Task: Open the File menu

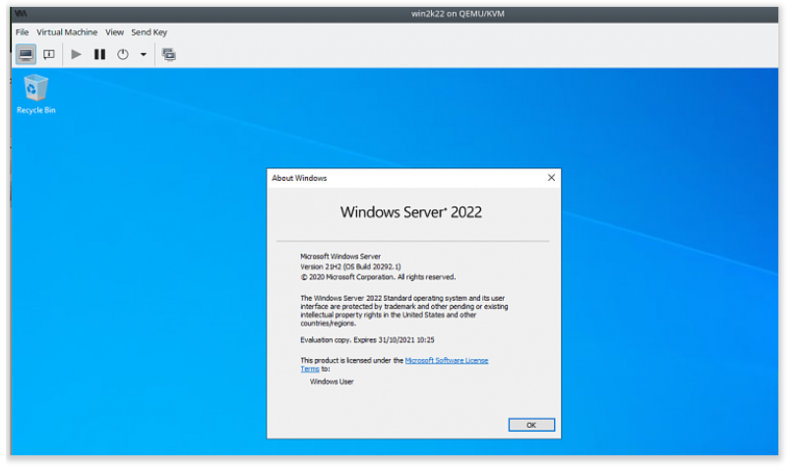Action: 22,32
